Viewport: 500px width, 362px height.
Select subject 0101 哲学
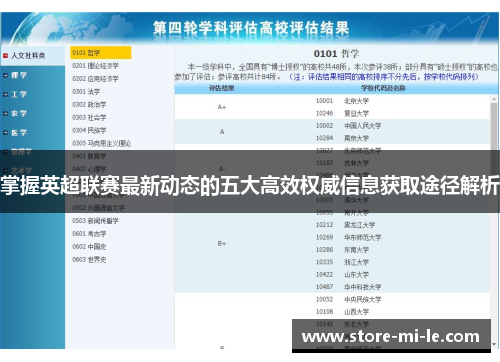click(100, 53)
